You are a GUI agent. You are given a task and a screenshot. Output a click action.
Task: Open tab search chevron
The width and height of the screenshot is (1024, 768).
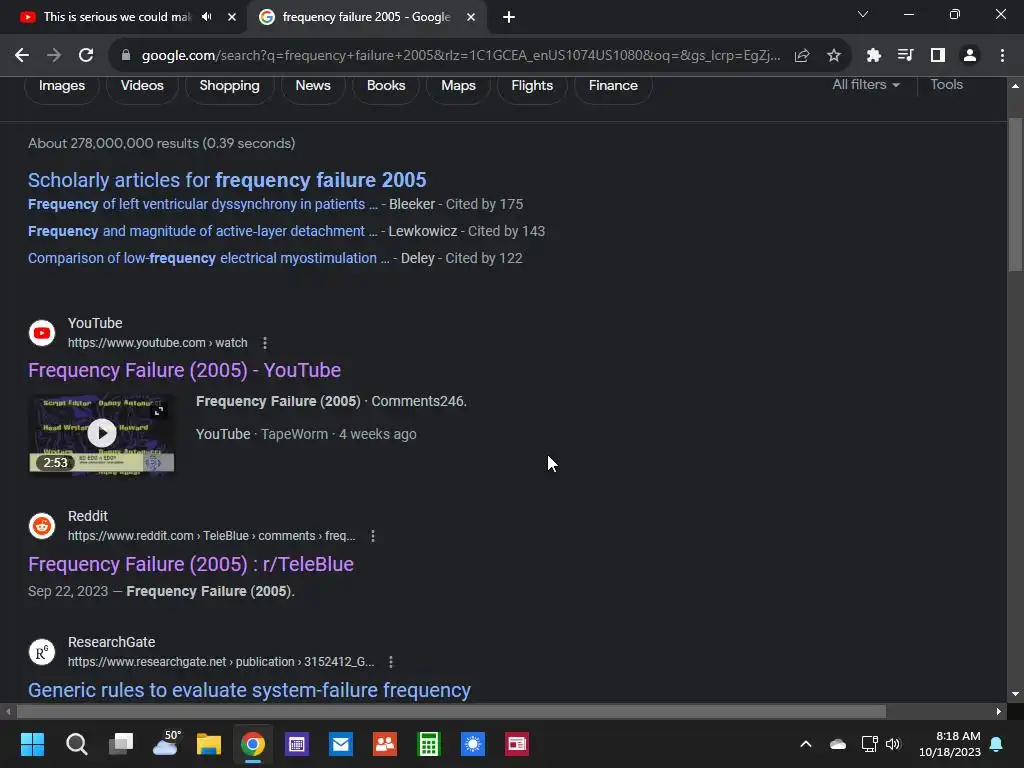(x=863, y=14)
